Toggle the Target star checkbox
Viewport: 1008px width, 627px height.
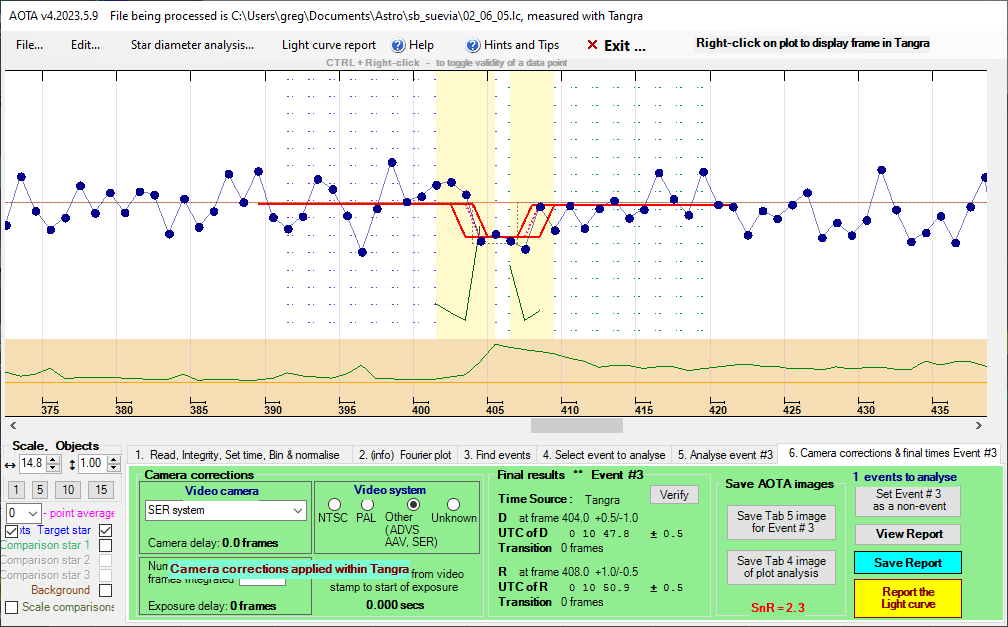pos(105,530)
